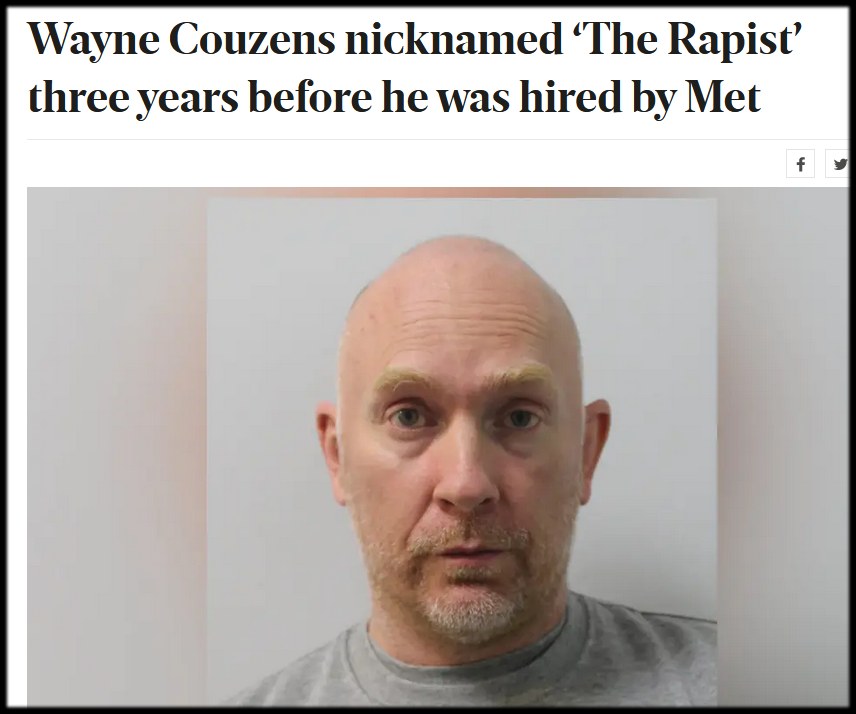This screenshot has height=714, width=856.
Task: Click the blurred left margin of the photo
Action: tap(117, 447)
